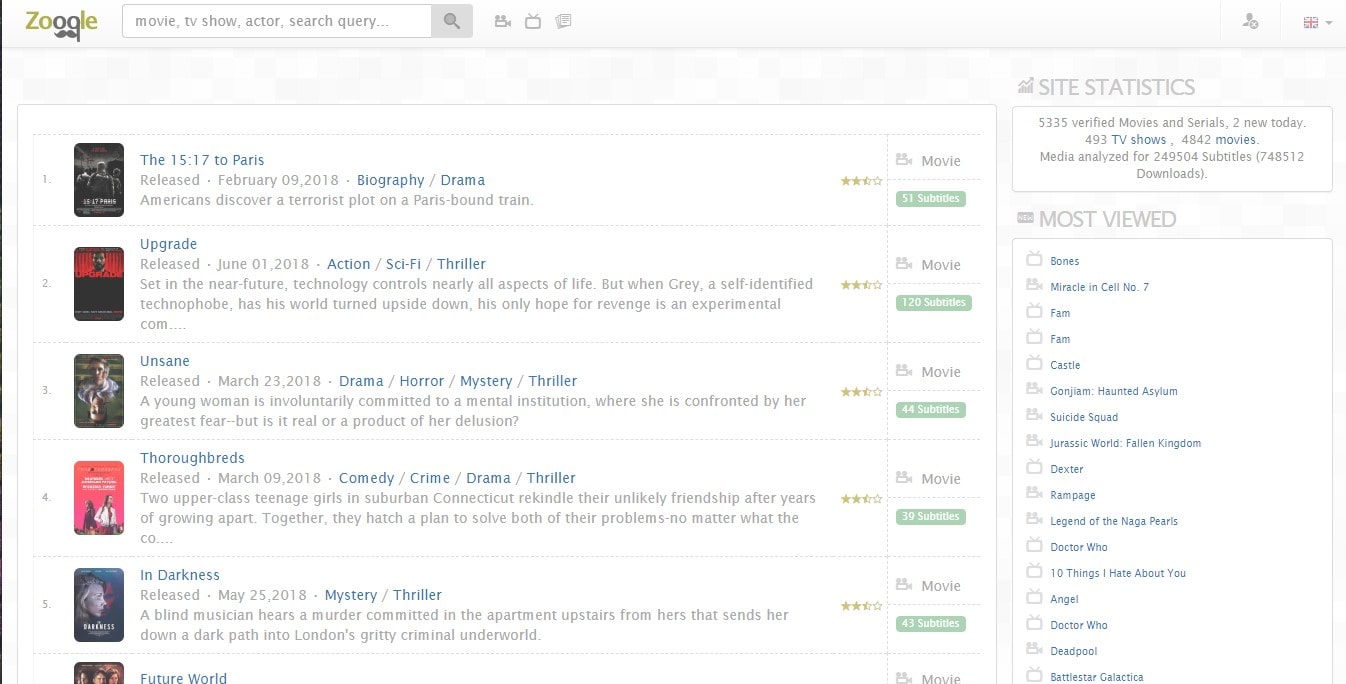Click the 51 Subtitles badge
The image size is (1346, 684).
pos(931,198)
